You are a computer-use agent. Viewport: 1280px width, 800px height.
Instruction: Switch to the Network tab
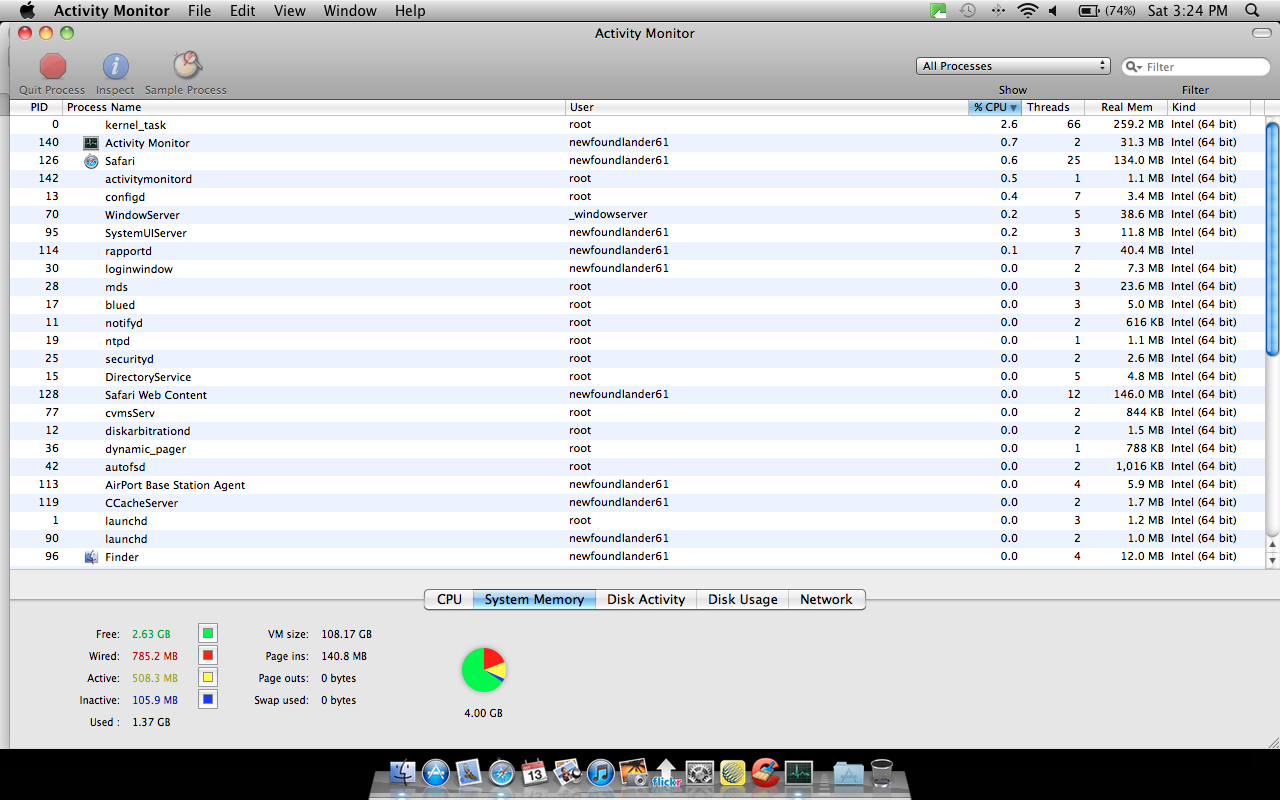coord(826,599)
